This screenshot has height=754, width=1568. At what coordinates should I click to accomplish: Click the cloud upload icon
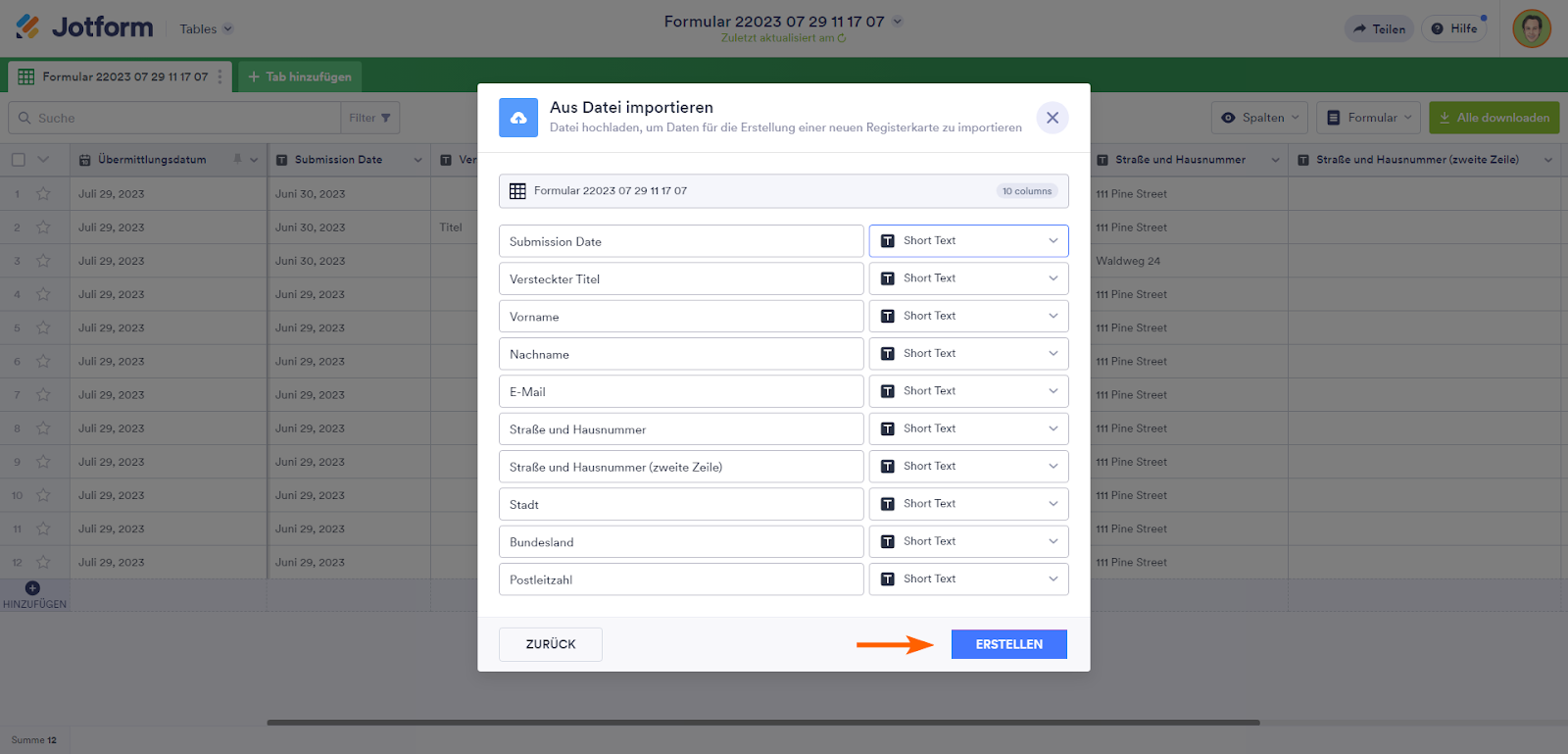(x=518, y=118)
